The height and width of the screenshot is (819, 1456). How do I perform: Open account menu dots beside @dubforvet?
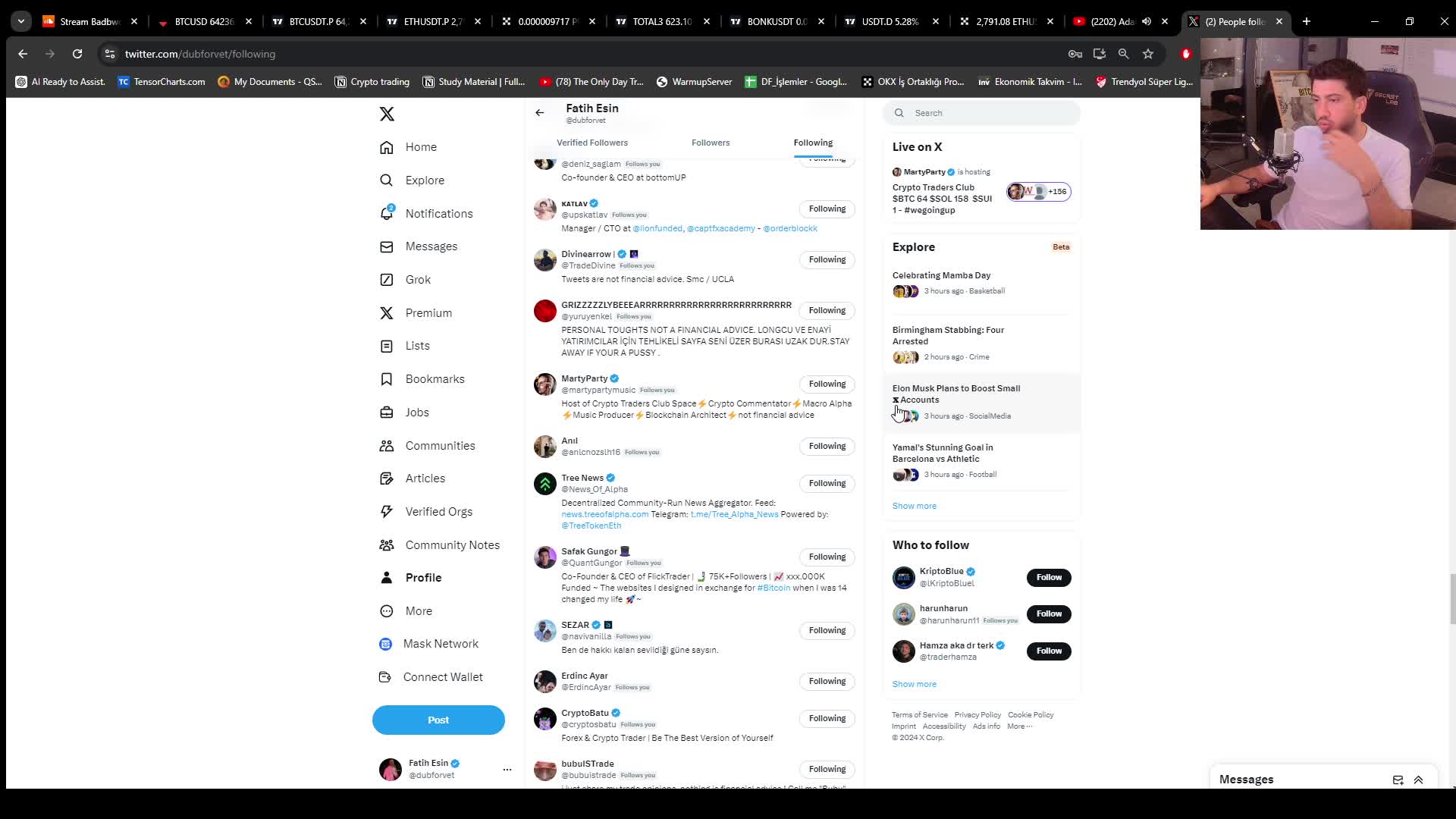(x=507, y=769)
